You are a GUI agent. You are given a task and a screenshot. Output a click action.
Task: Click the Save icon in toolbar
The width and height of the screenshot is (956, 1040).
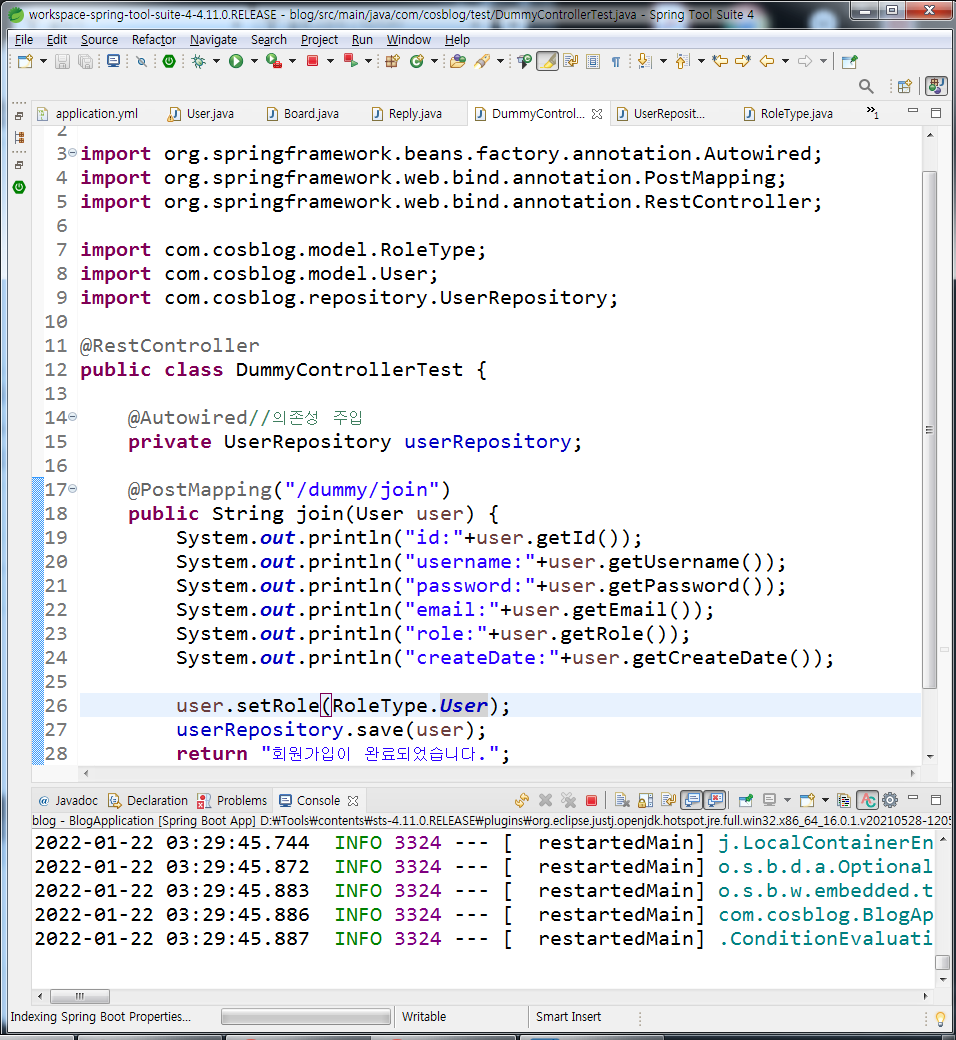(x=62, y=62)
